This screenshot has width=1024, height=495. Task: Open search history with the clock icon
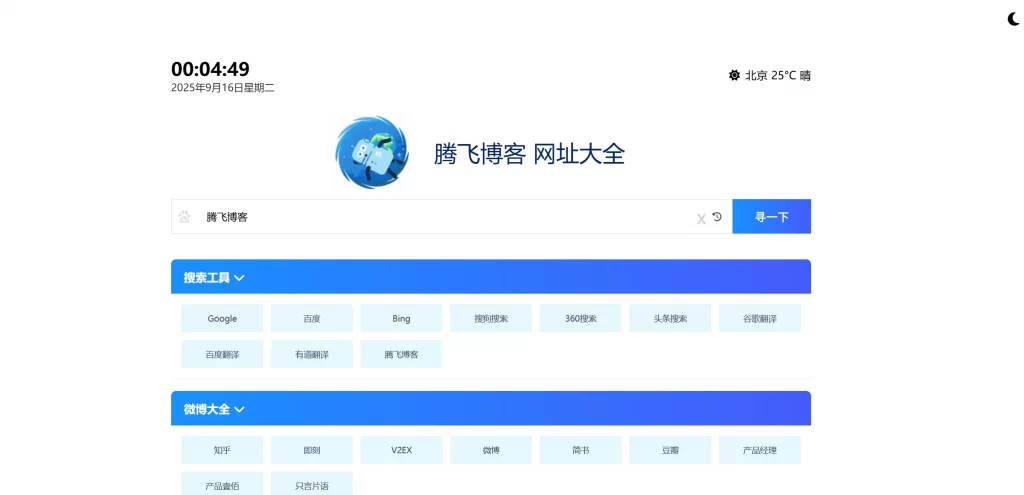click(x=717, y=217)
